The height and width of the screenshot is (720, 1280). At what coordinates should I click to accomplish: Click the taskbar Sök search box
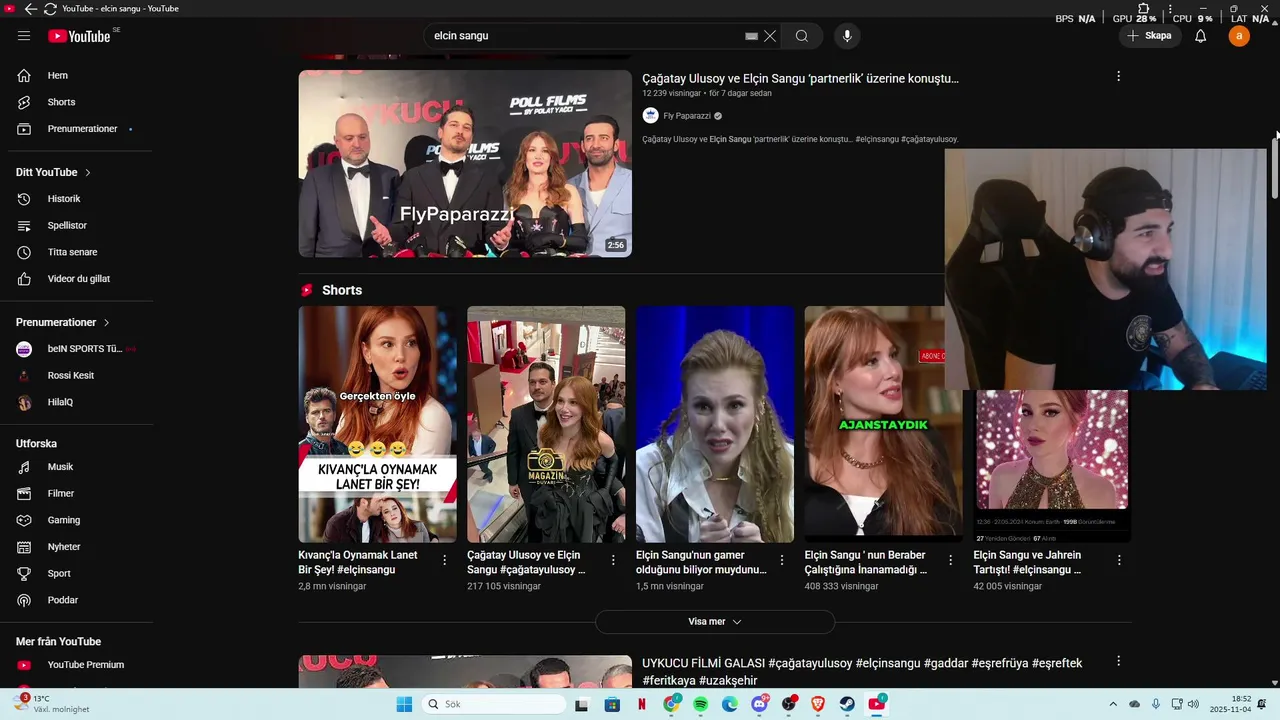click(x=493, y=705)
